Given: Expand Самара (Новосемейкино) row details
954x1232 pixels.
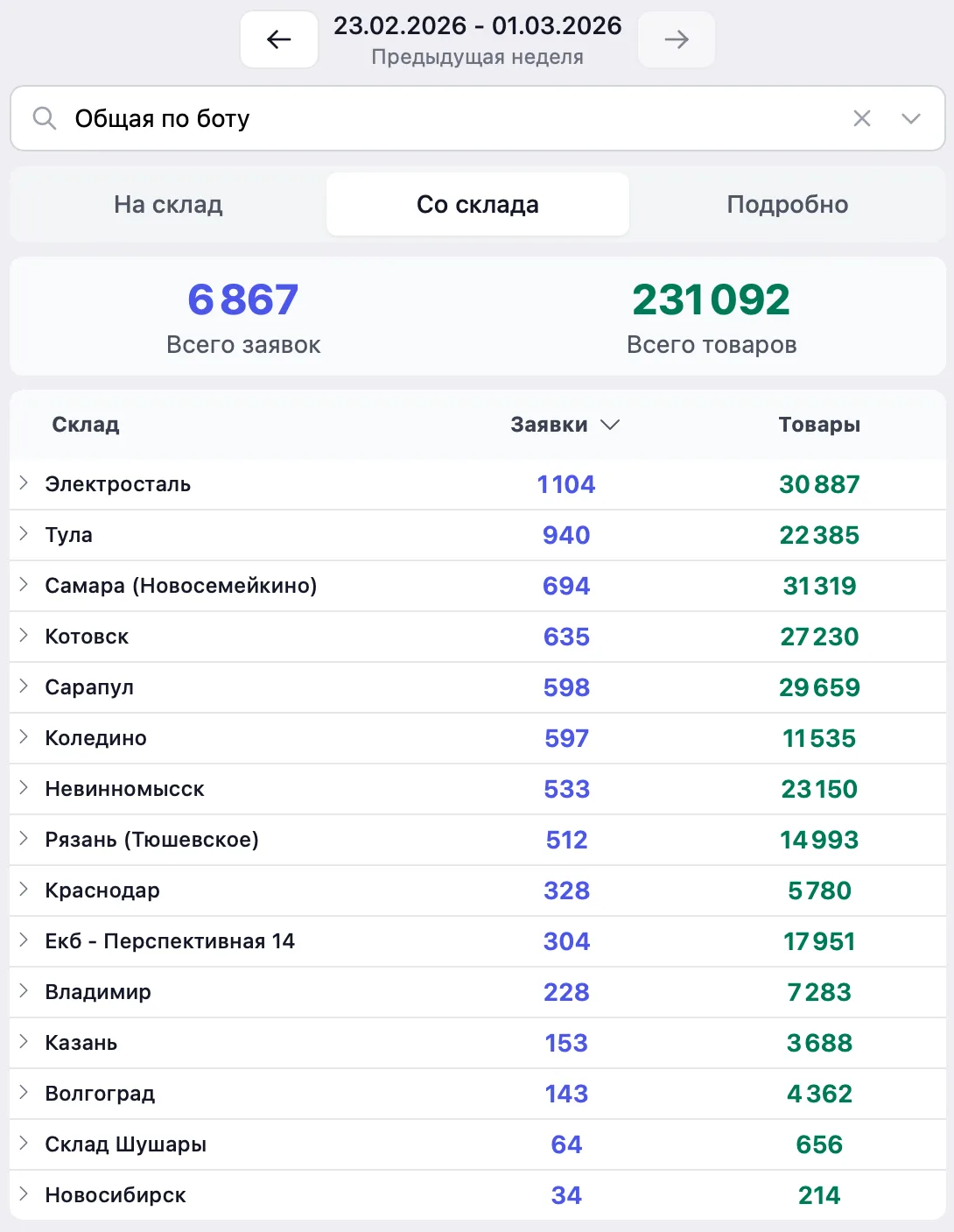Looking at the screenshot, I should point(24,585).
